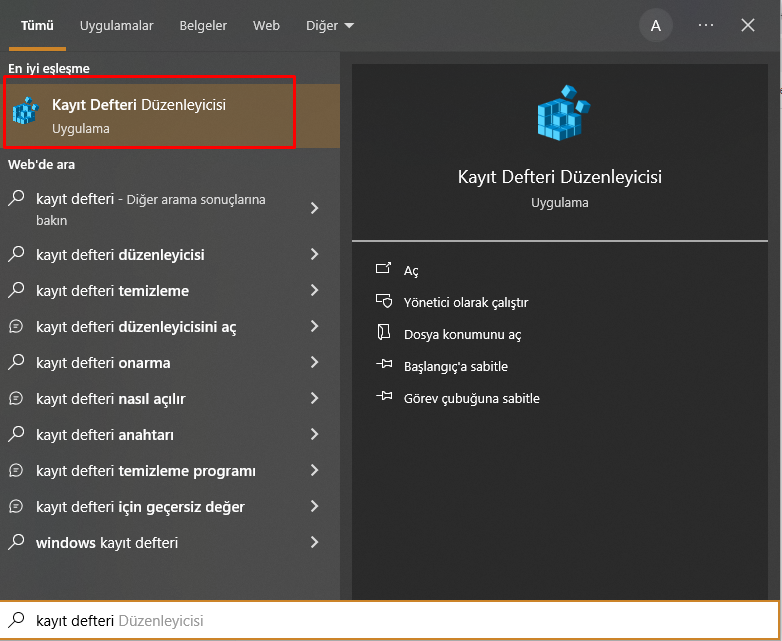Image resolution: width=782 pixels, height=641 pixels.
Task: Select the Web search tab
Action: tap(266, 25)
